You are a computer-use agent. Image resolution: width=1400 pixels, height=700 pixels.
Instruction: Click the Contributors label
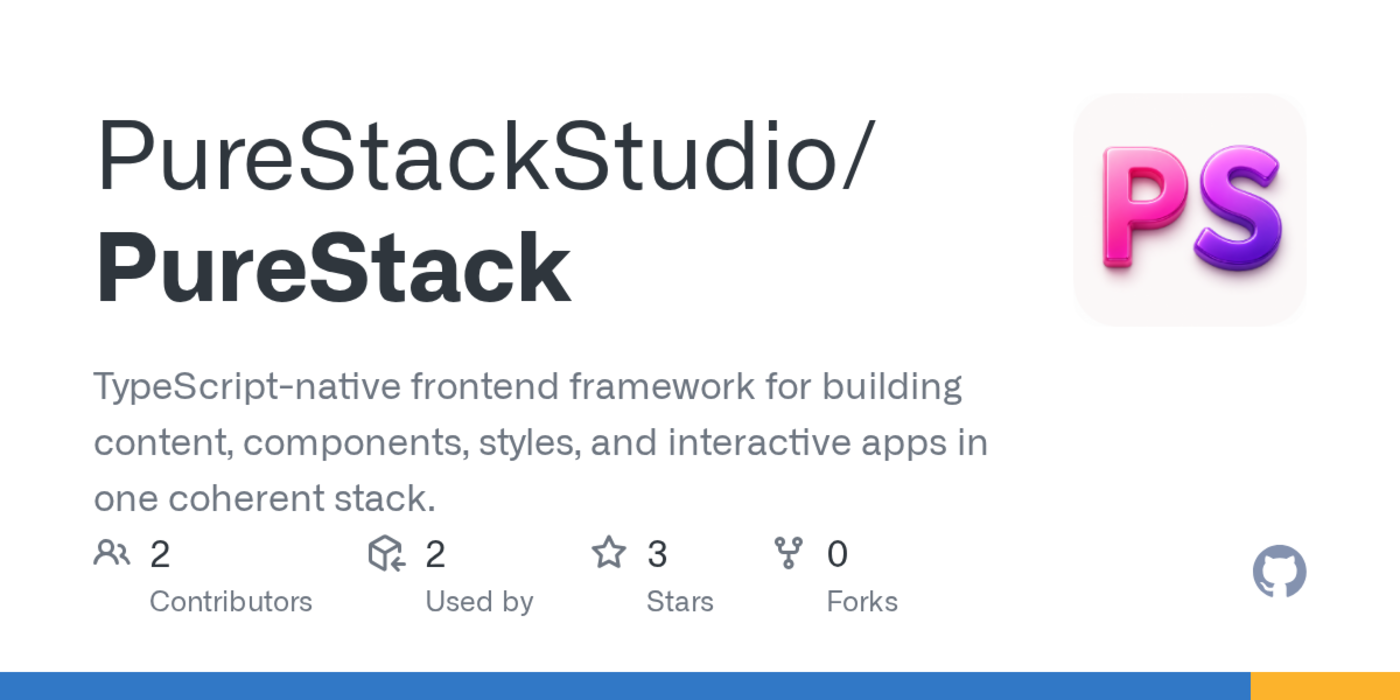[231, 602]
